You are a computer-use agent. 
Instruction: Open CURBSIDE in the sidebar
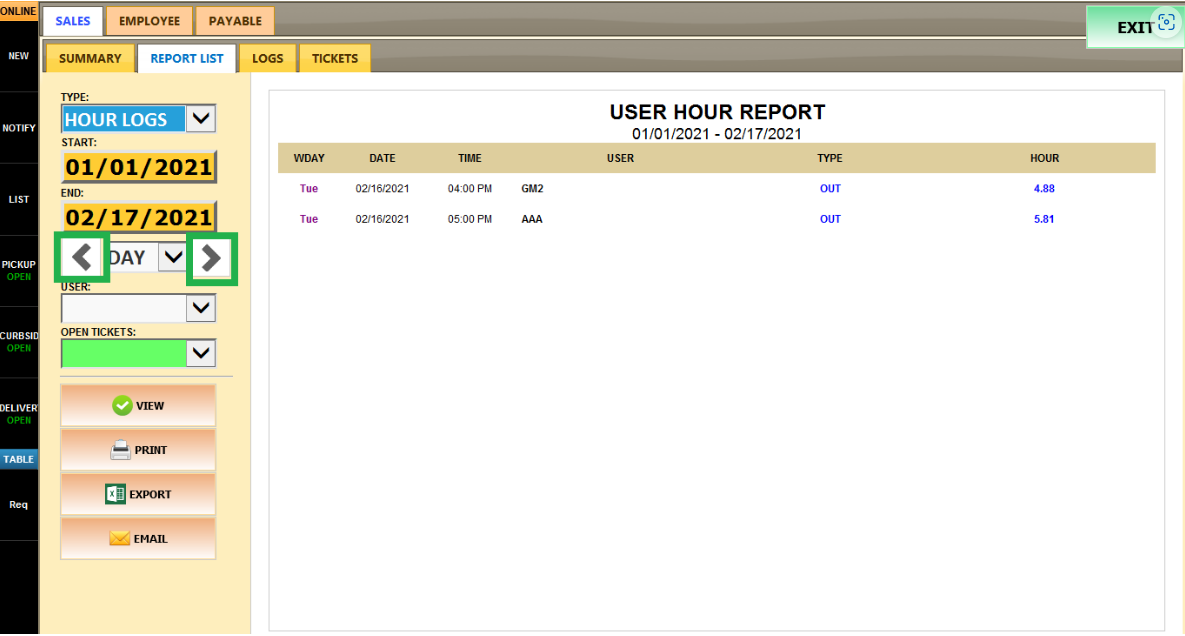tap(19, 341)
